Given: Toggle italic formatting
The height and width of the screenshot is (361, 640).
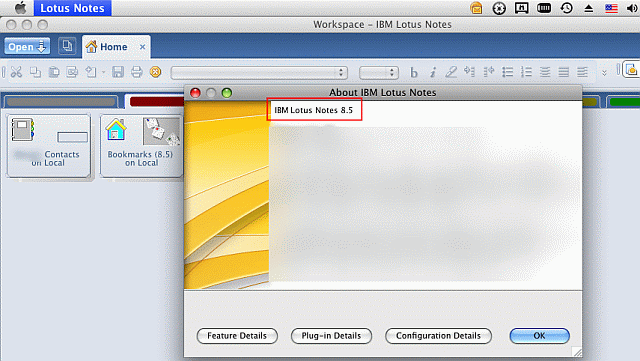Looking at the screenshot, I should point(433,73).
